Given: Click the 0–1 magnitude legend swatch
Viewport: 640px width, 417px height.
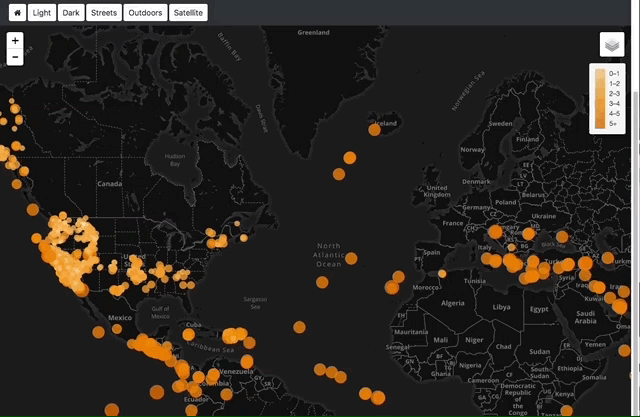Looking at the screenshot, I should (600, 74).
